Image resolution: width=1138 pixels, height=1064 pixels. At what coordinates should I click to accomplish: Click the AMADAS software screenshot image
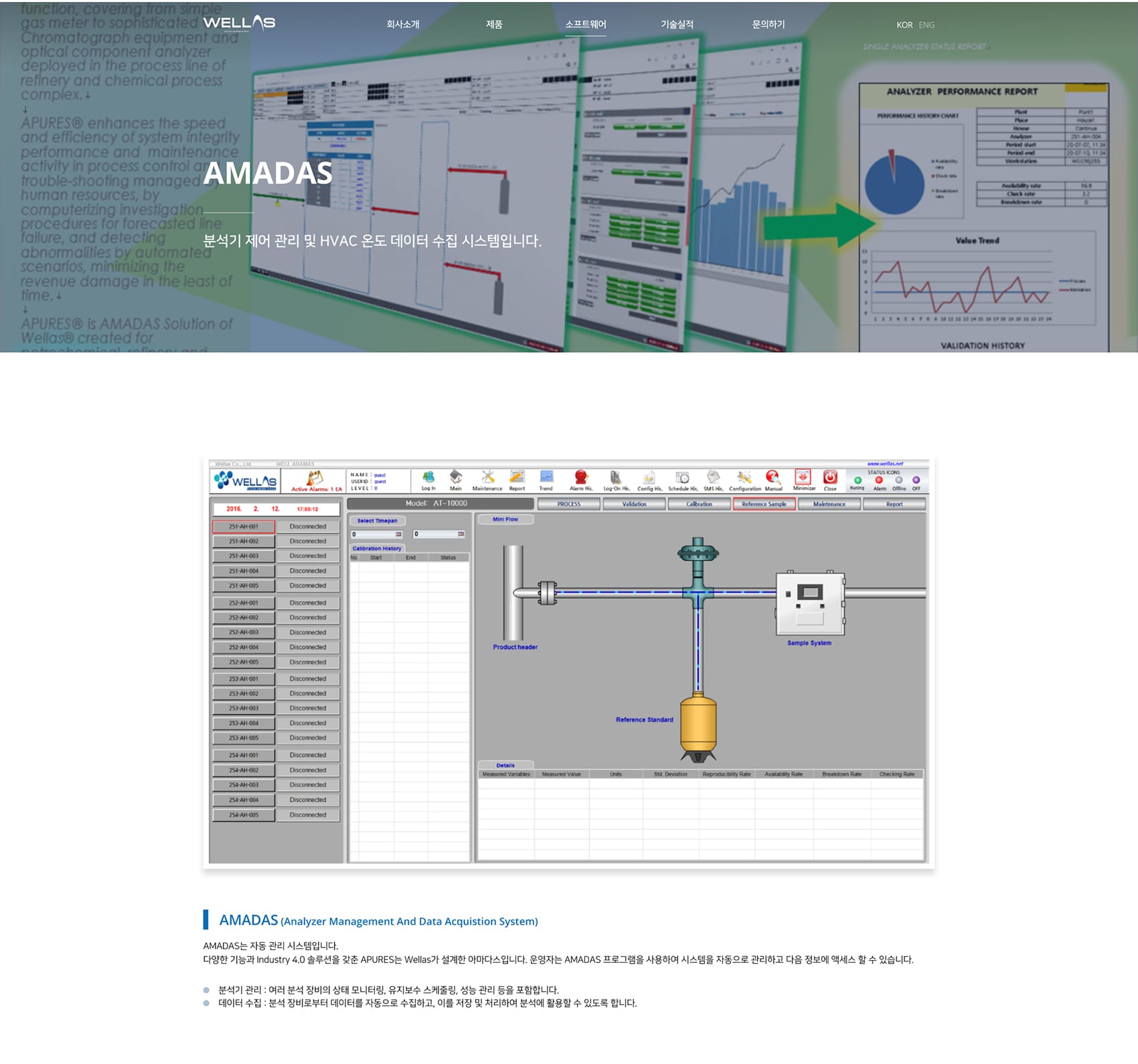click(569, 662)
